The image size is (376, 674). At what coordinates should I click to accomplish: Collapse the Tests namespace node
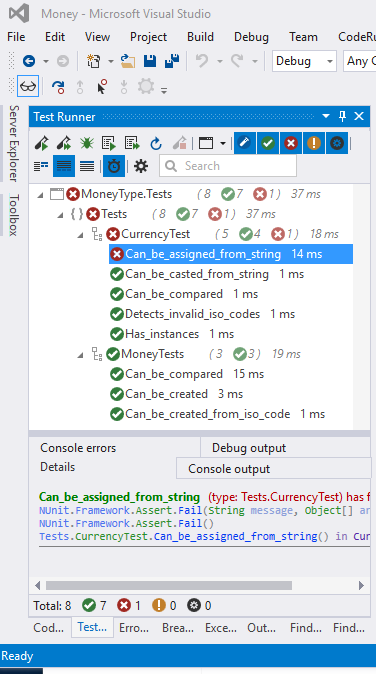[60, 214]
